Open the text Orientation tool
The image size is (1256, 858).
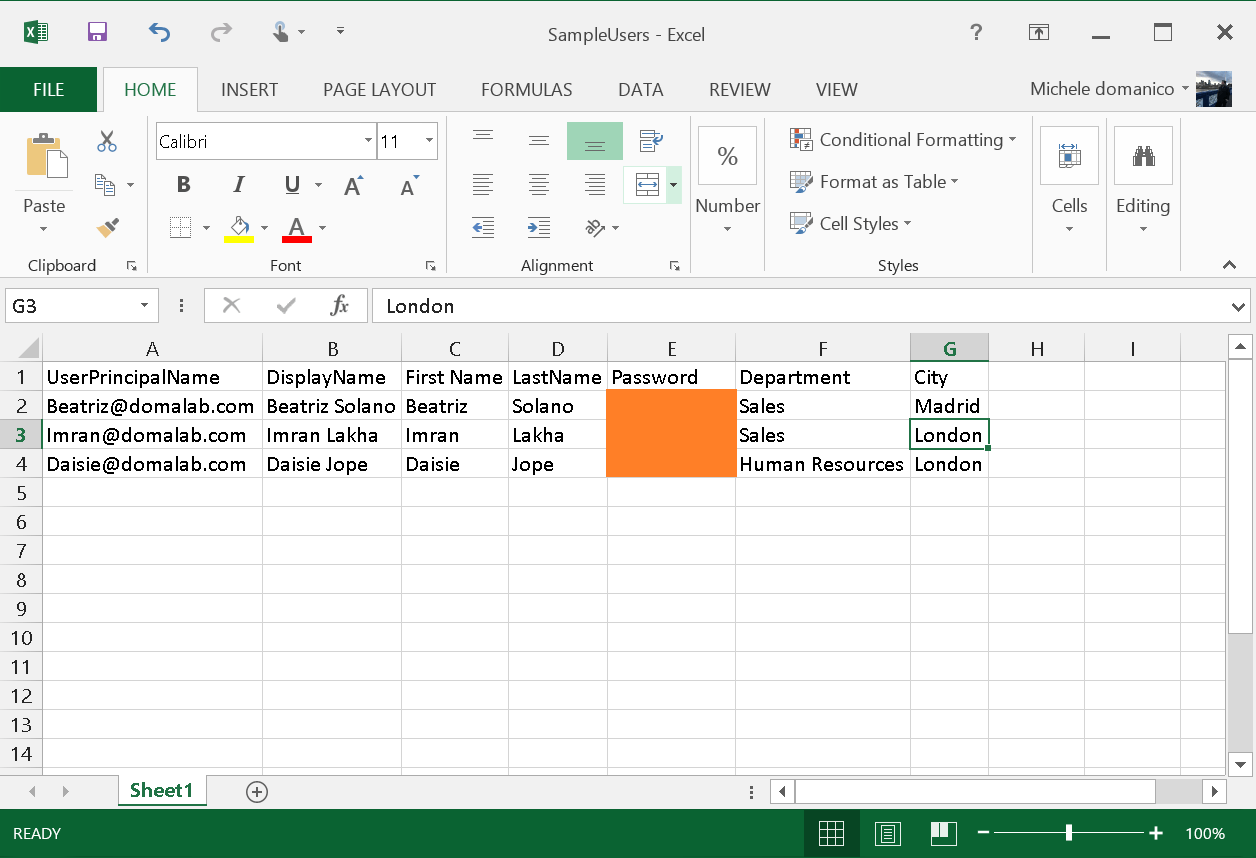(x=596, y=228)
